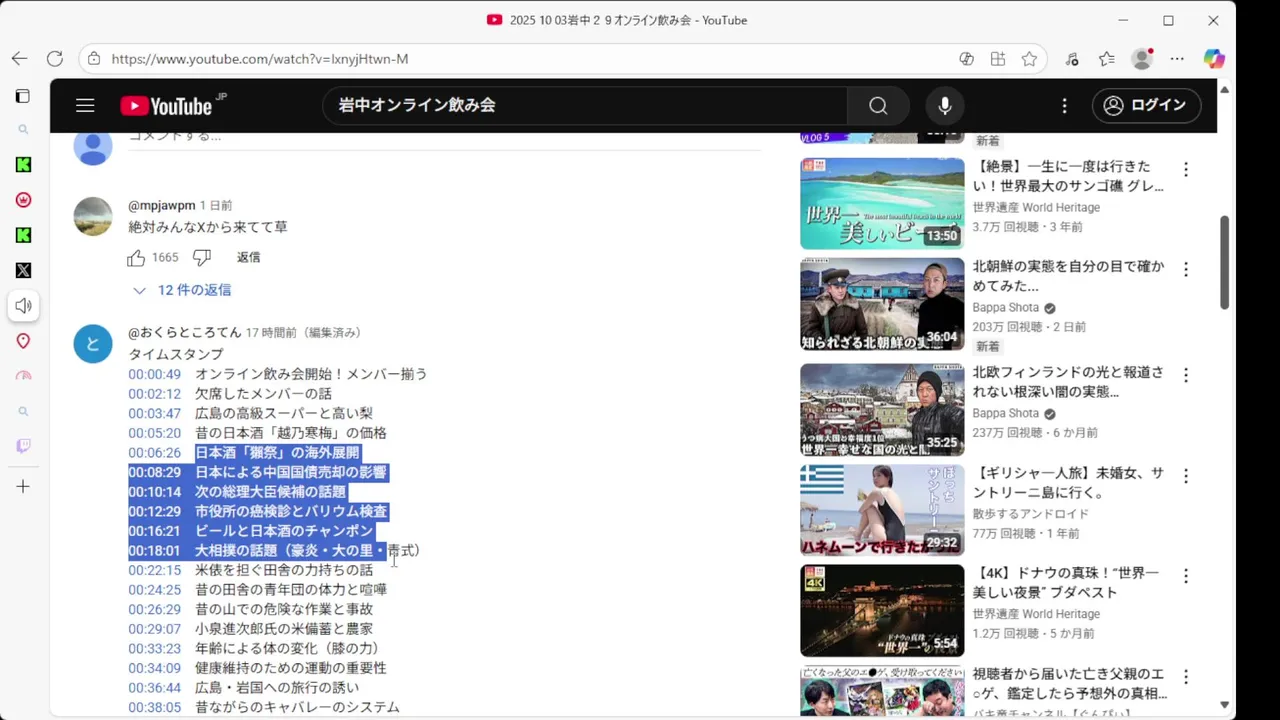Open the 北朝鮮 36:04 video thumbnail
Image resolution: width=1280 pixels, height=720 pixels.
882,304
